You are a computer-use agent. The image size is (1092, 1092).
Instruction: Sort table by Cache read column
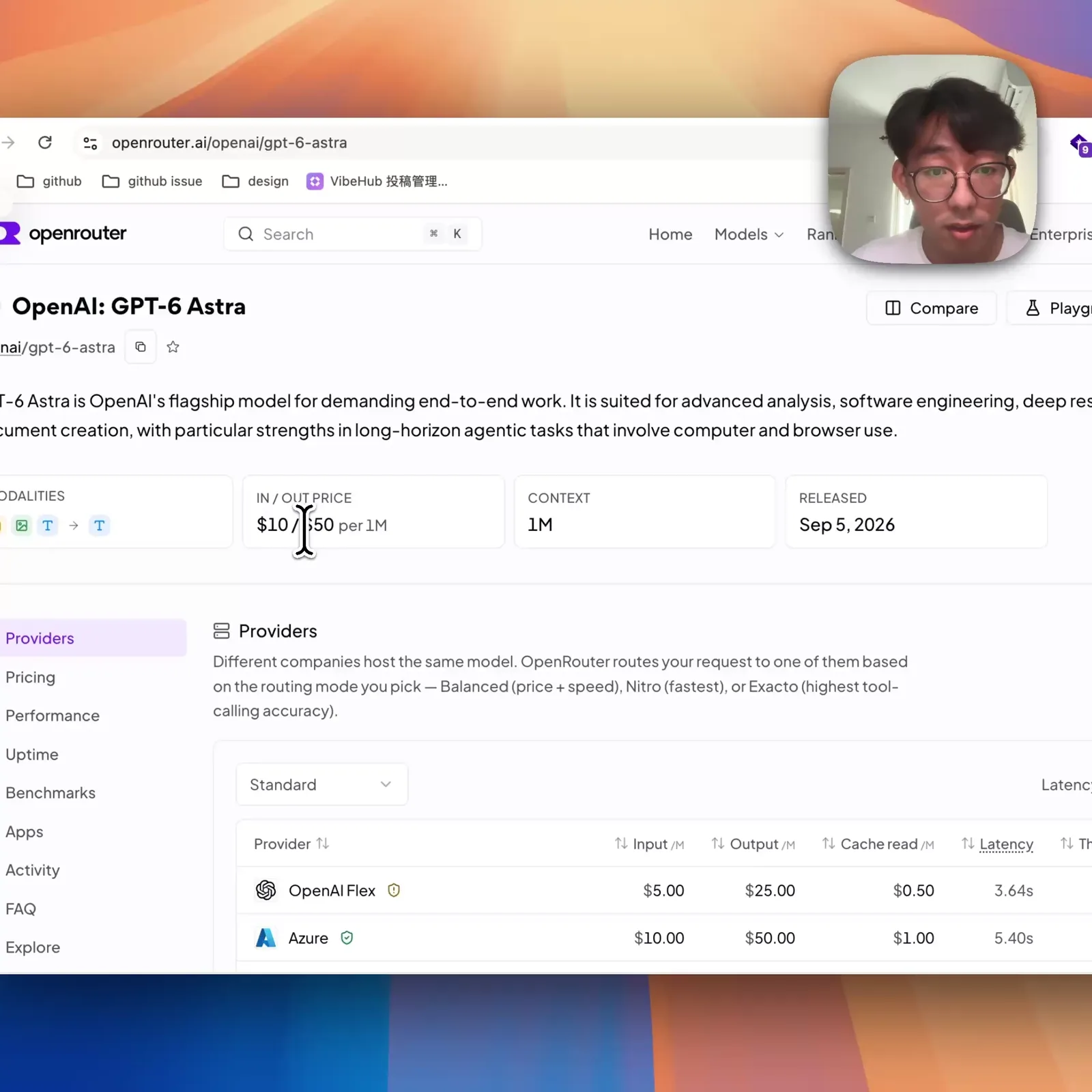tap(878, 844)
